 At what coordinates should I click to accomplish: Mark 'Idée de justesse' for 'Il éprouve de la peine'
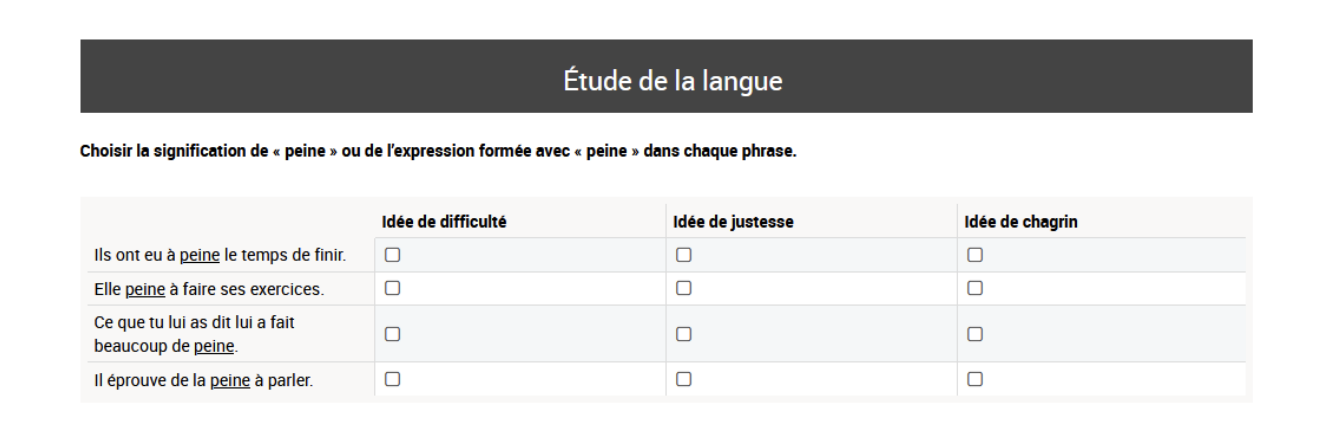coord(683,379)
